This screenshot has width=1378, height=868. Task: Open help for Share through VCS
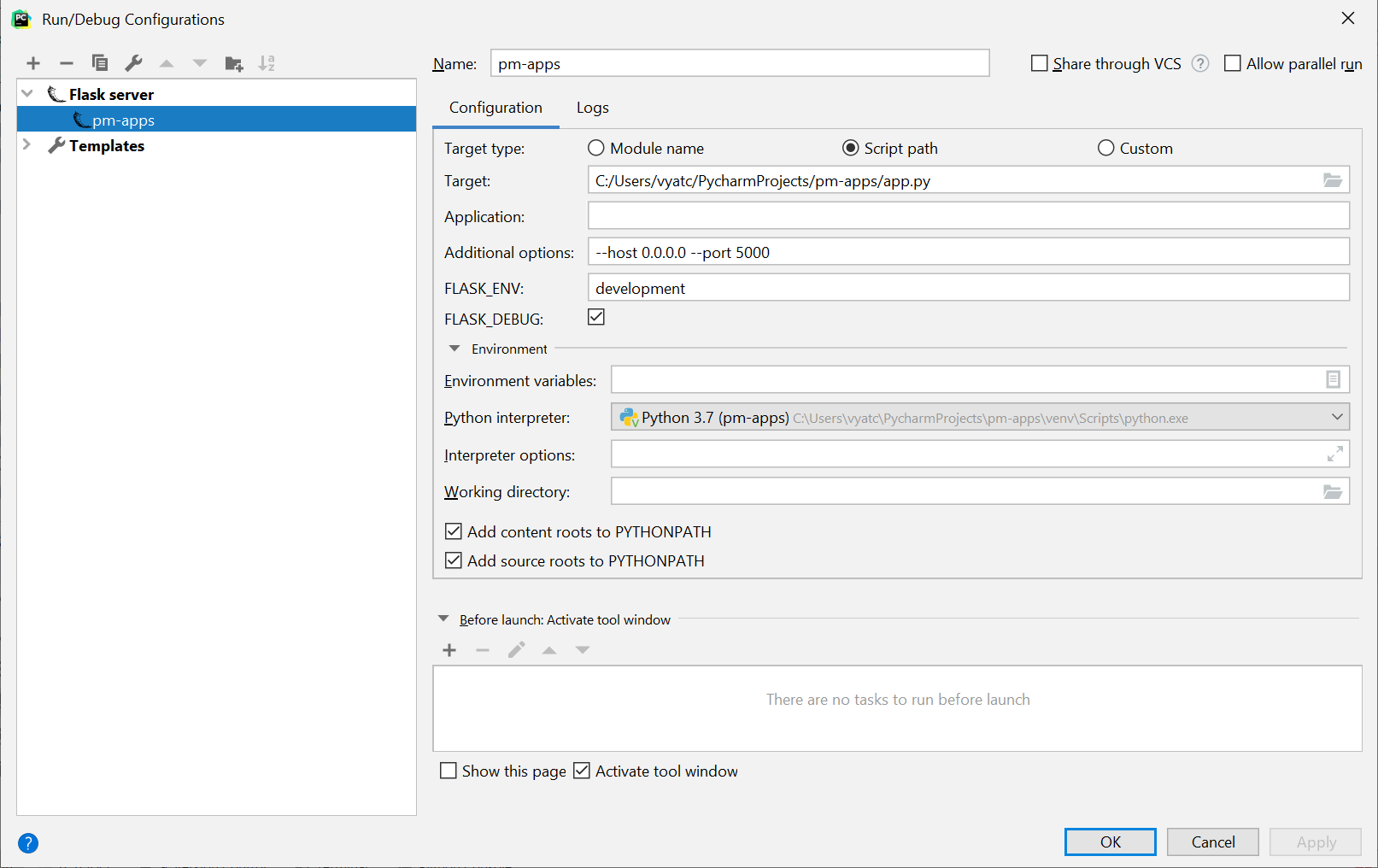pos(1200,63)
